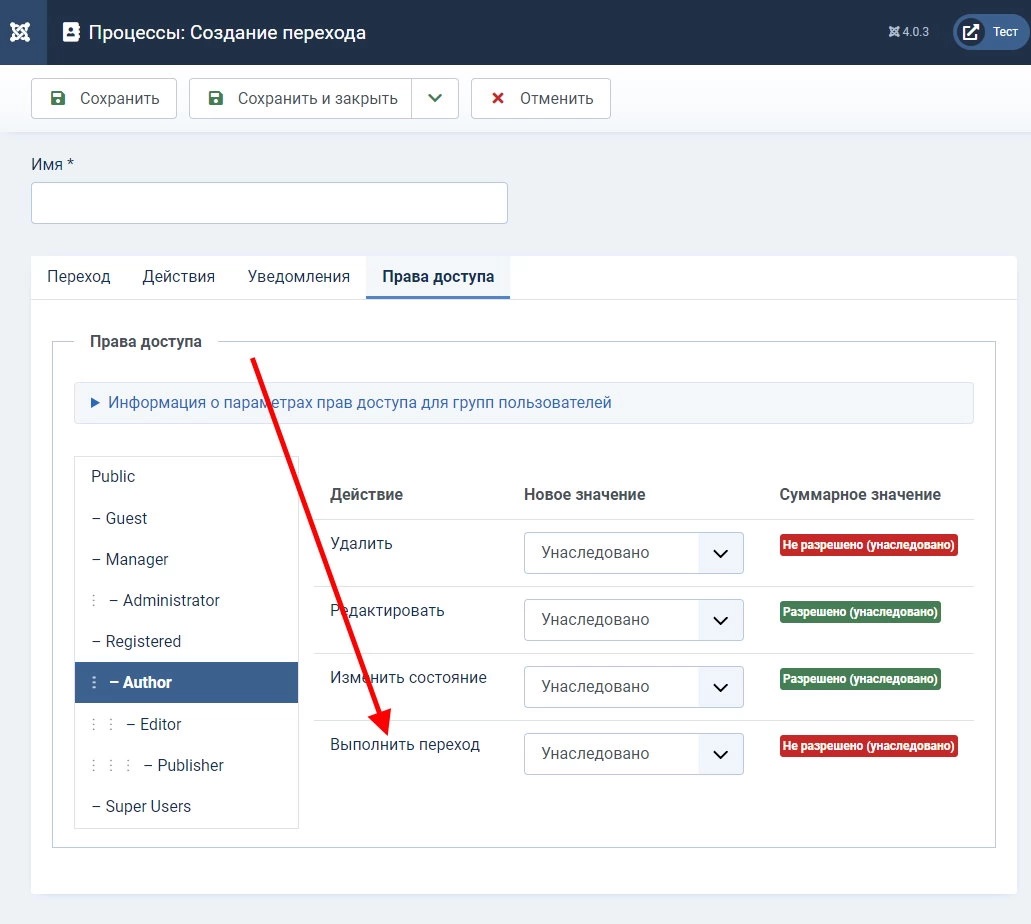This screenshot has height=924, width=1031.
Task: Focus the Имя name input field
Action: pyautogui.click(x=269, y=203)
